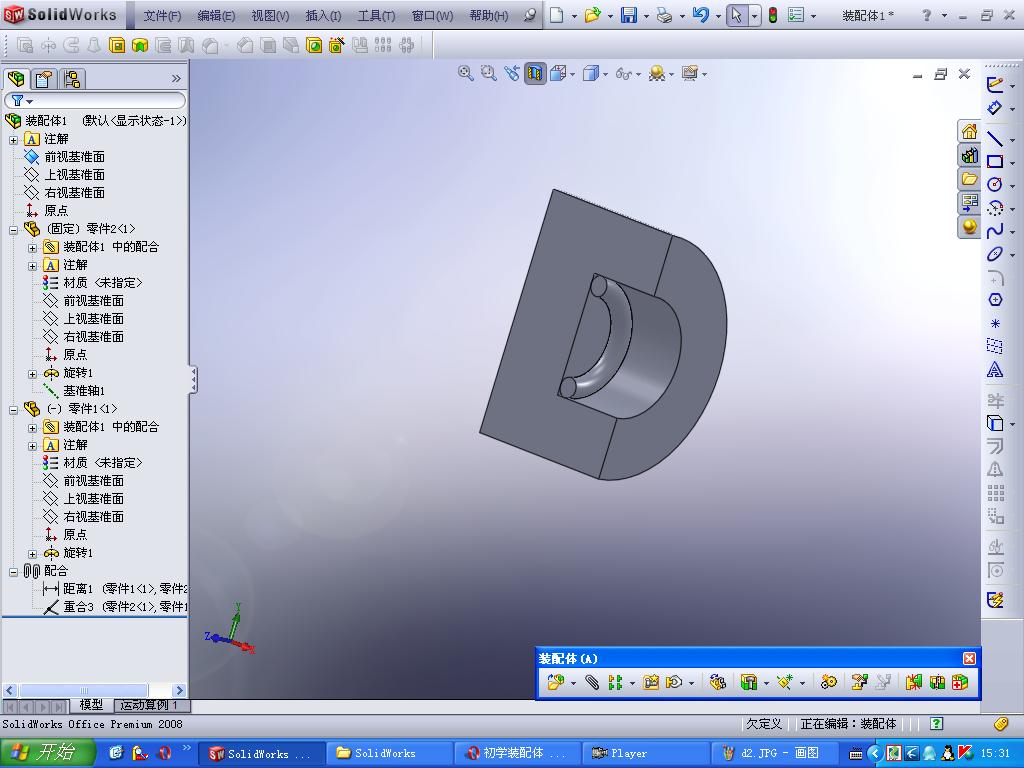Open SolidWorks Resources house tab
This screenshot has width=1024, height=768.
pyautogui.click(x=969, y=132)
